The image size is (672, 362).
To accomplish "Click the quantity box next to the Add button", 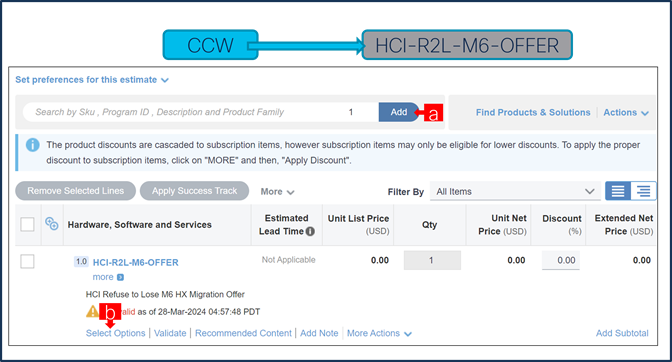I will click(x=351, y=112).
